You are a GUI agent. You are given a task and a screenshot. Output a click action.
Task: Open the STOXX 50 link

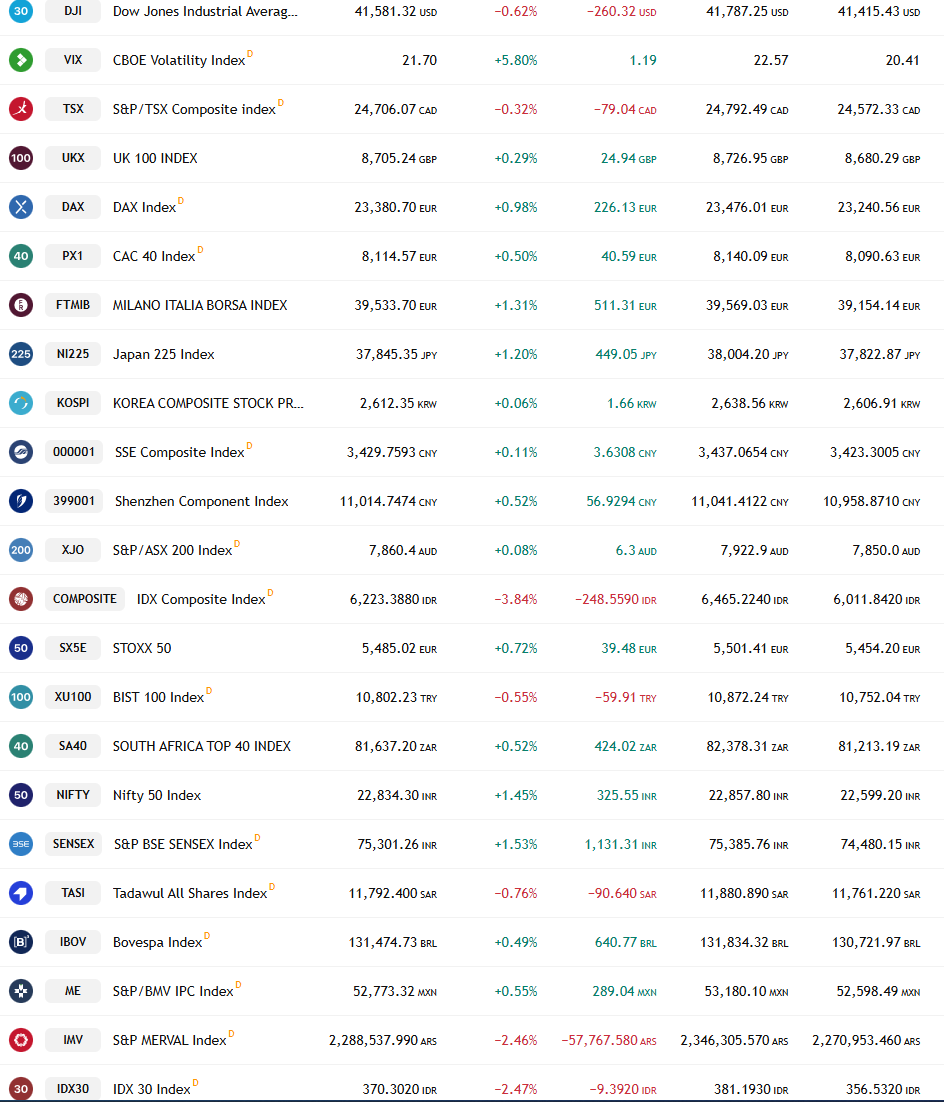click(x=142, y=648)
